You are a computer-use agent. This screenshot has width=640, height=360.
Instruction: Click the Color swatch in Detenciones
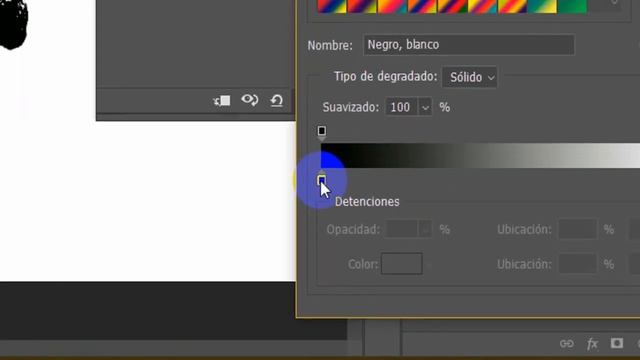coord(402,264)
